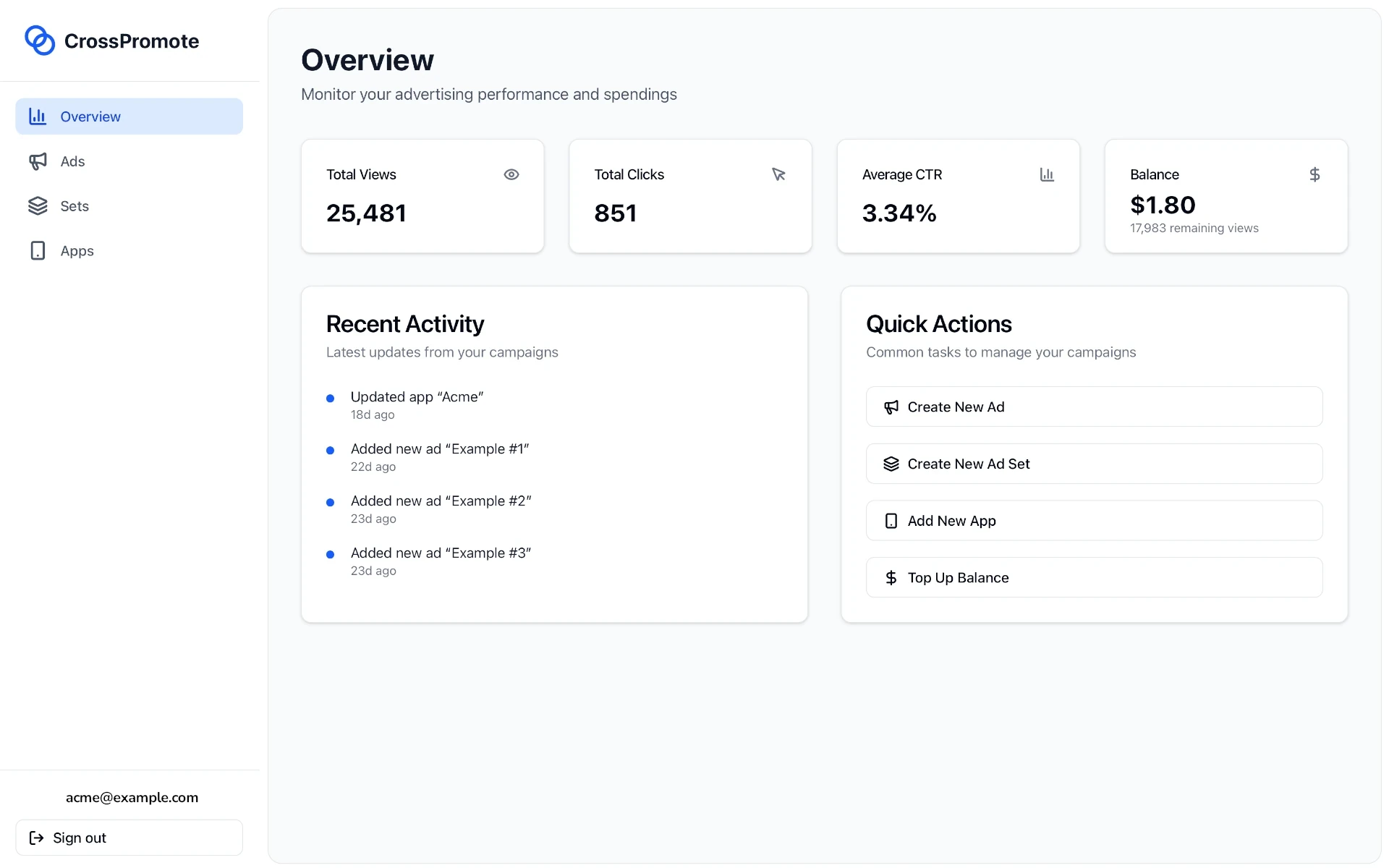Click the Ads megaphone icon
Screen dimensions: 1389x868
click(x=38, y=161)
